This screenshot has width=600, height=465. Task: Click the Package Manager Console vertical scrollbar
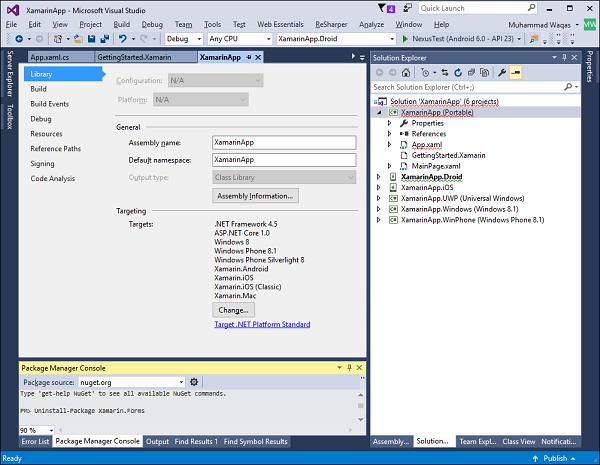point(360,407)
